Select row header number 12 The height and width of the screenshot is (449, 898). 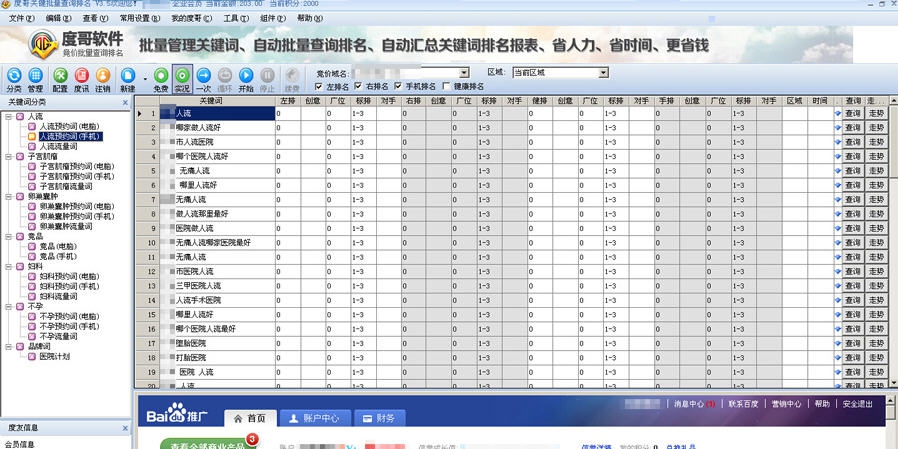point(148,271)
